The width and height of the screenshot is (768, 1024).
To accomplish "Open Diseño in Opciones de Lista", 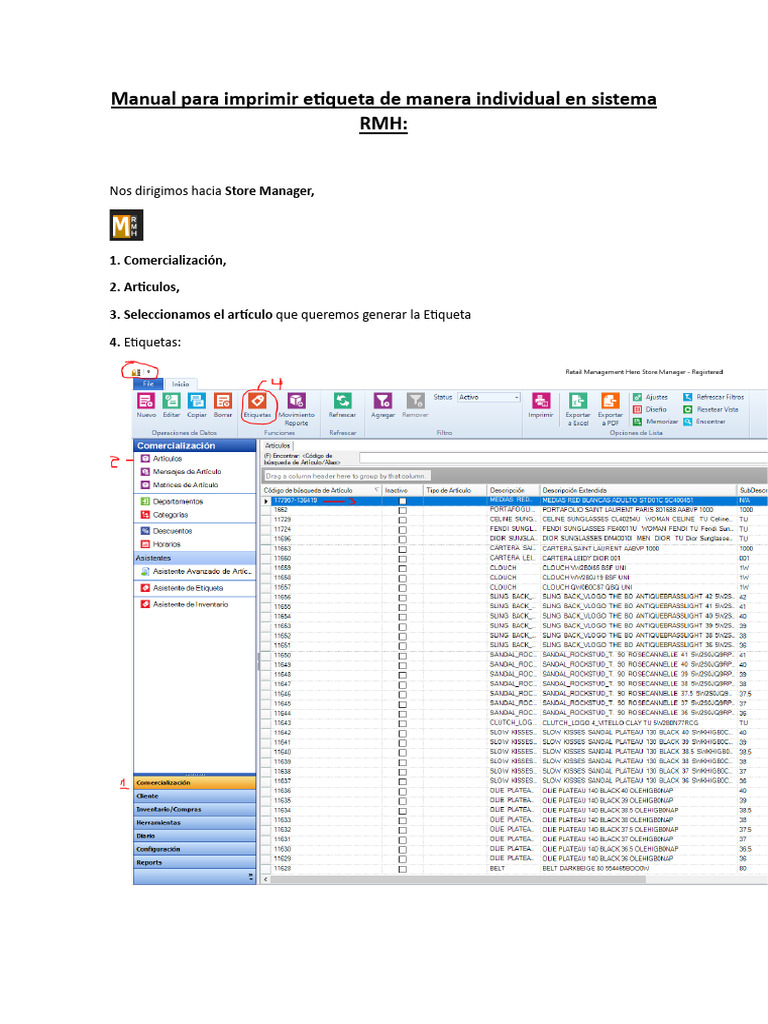I will point(650,409).
